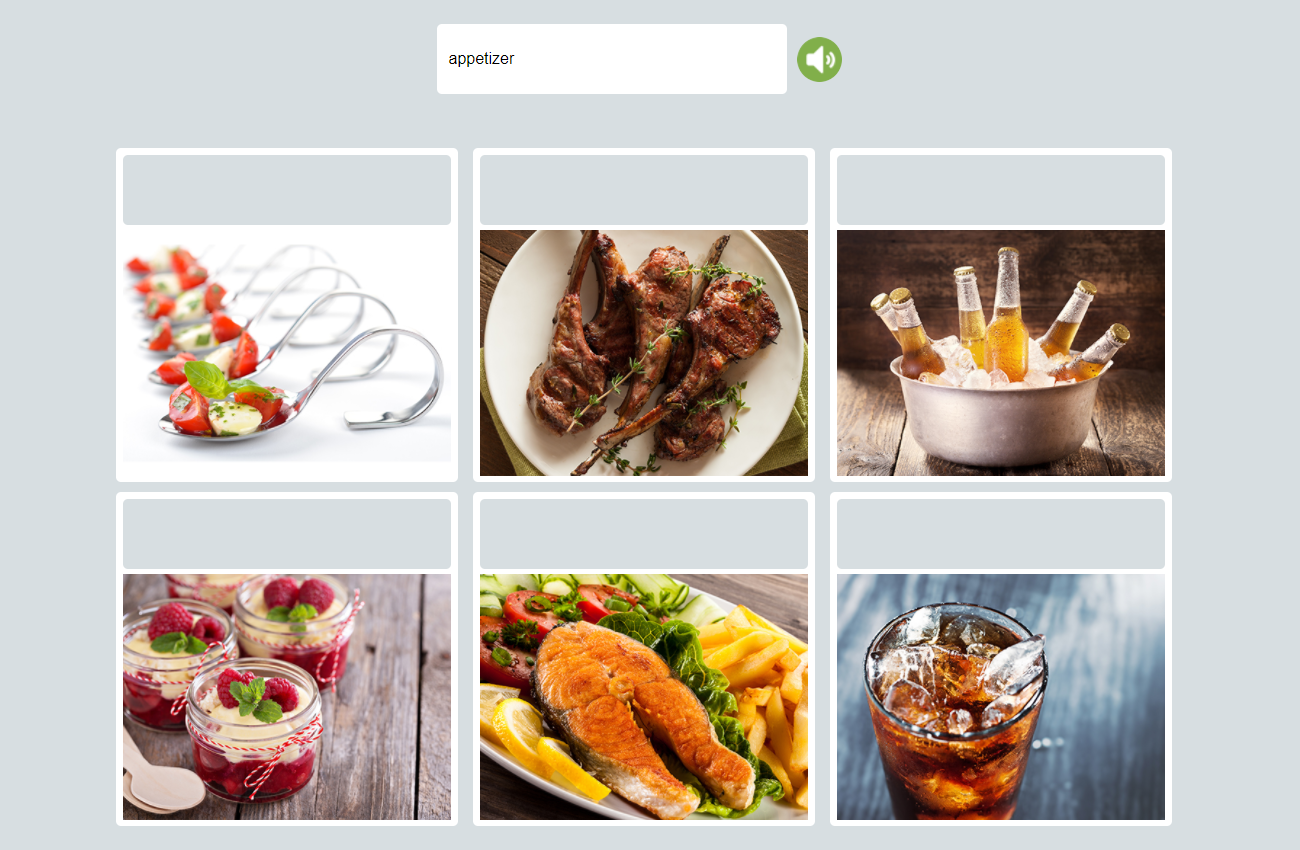Click the text field containing "appetizer"
Screen dimensions: 1300x850
point(612,59)
